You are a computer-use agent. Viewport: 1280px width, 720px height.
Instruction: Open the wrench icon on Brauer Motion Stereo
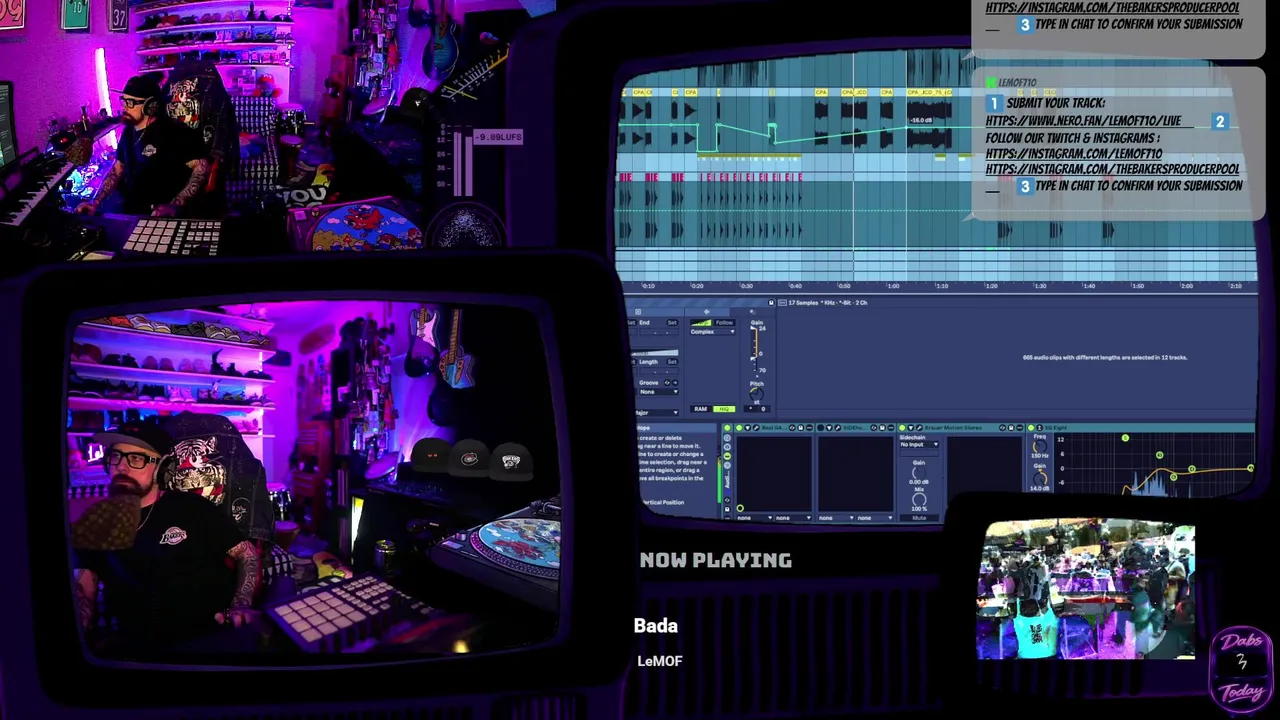click(919, 427)
